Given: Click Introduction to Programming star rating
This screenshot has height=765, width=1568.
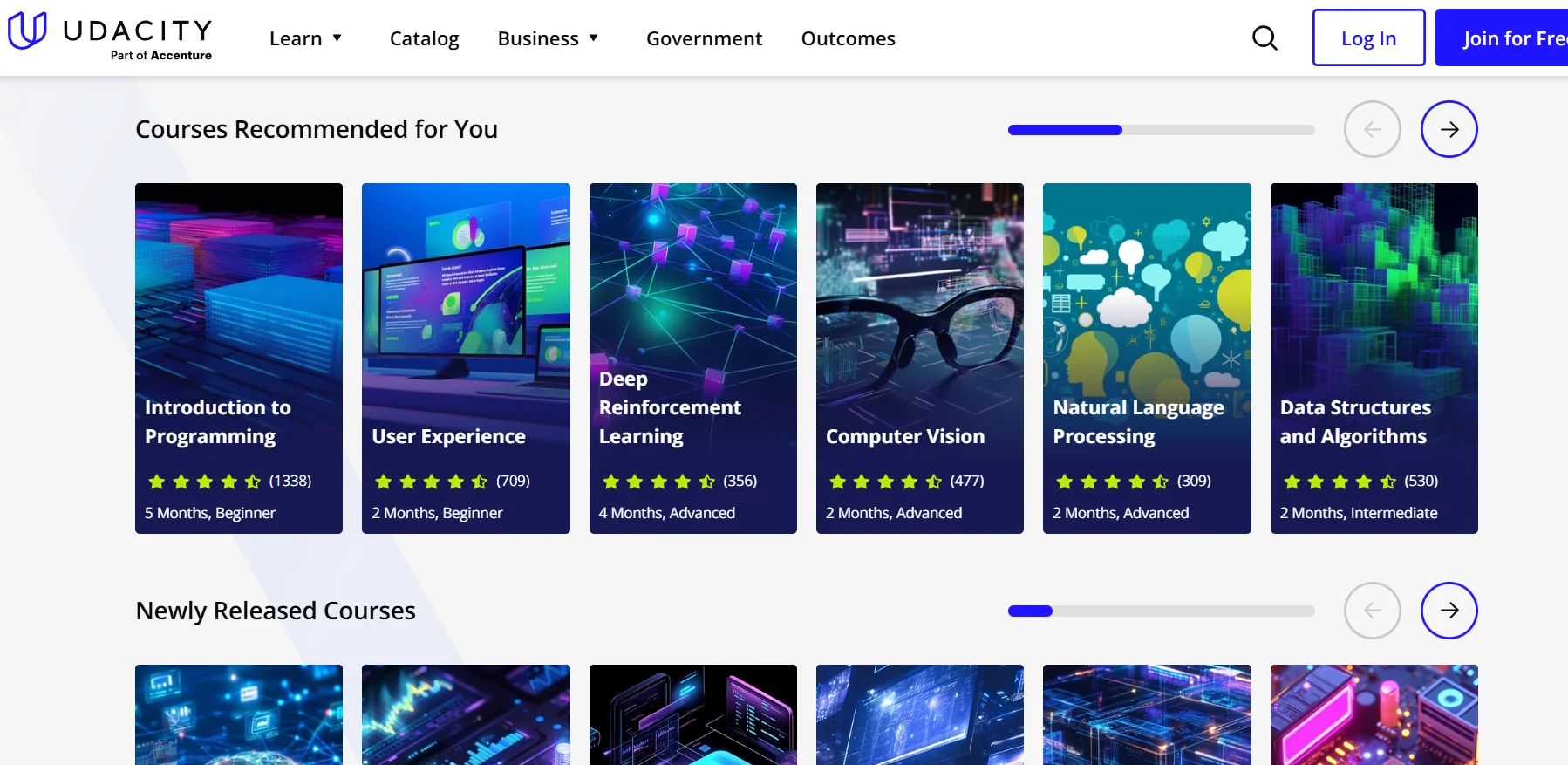Looking at the screenshot, I should (205, 482).
